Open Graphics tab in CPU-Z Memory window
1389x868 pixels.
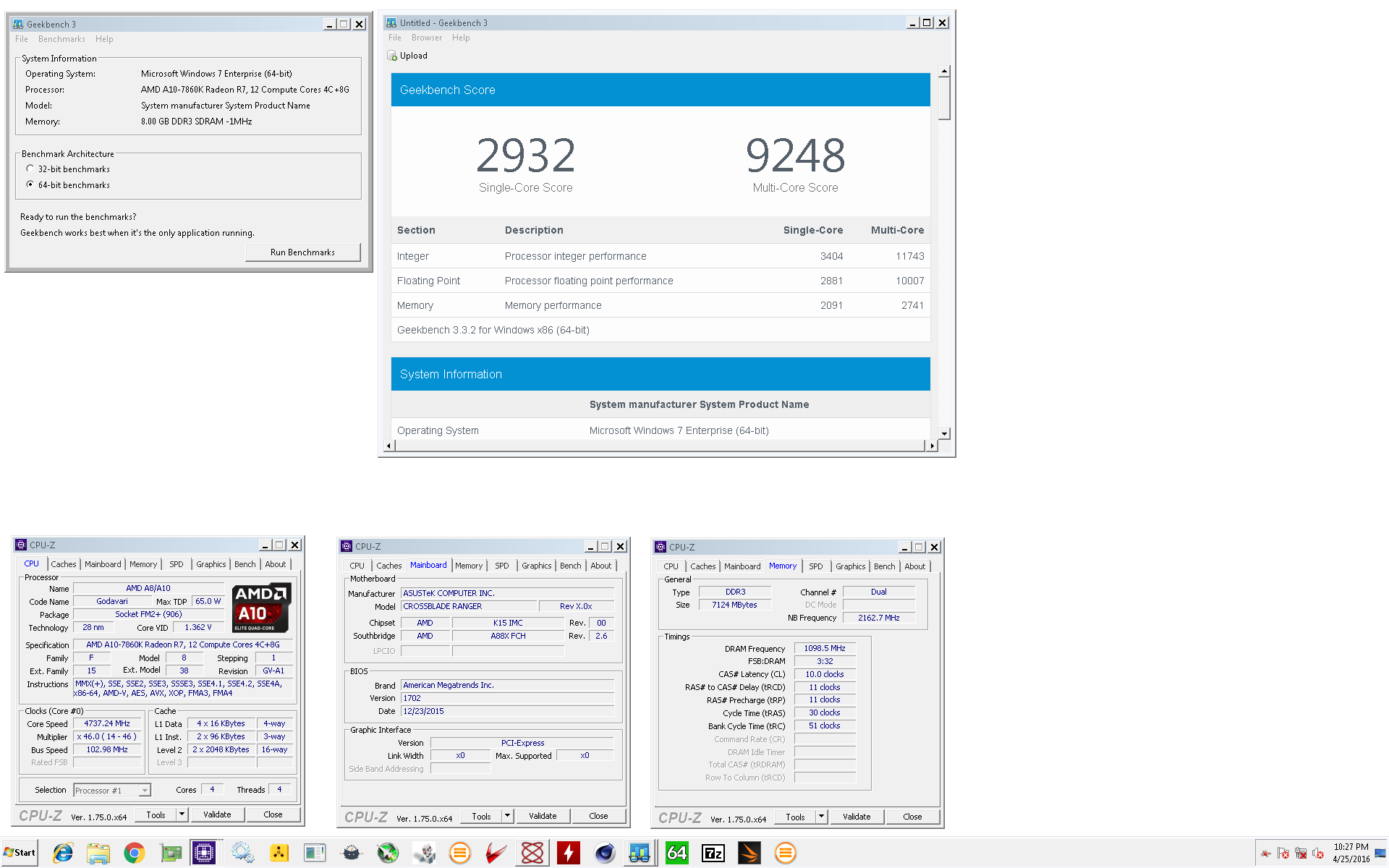pos(851,566)
